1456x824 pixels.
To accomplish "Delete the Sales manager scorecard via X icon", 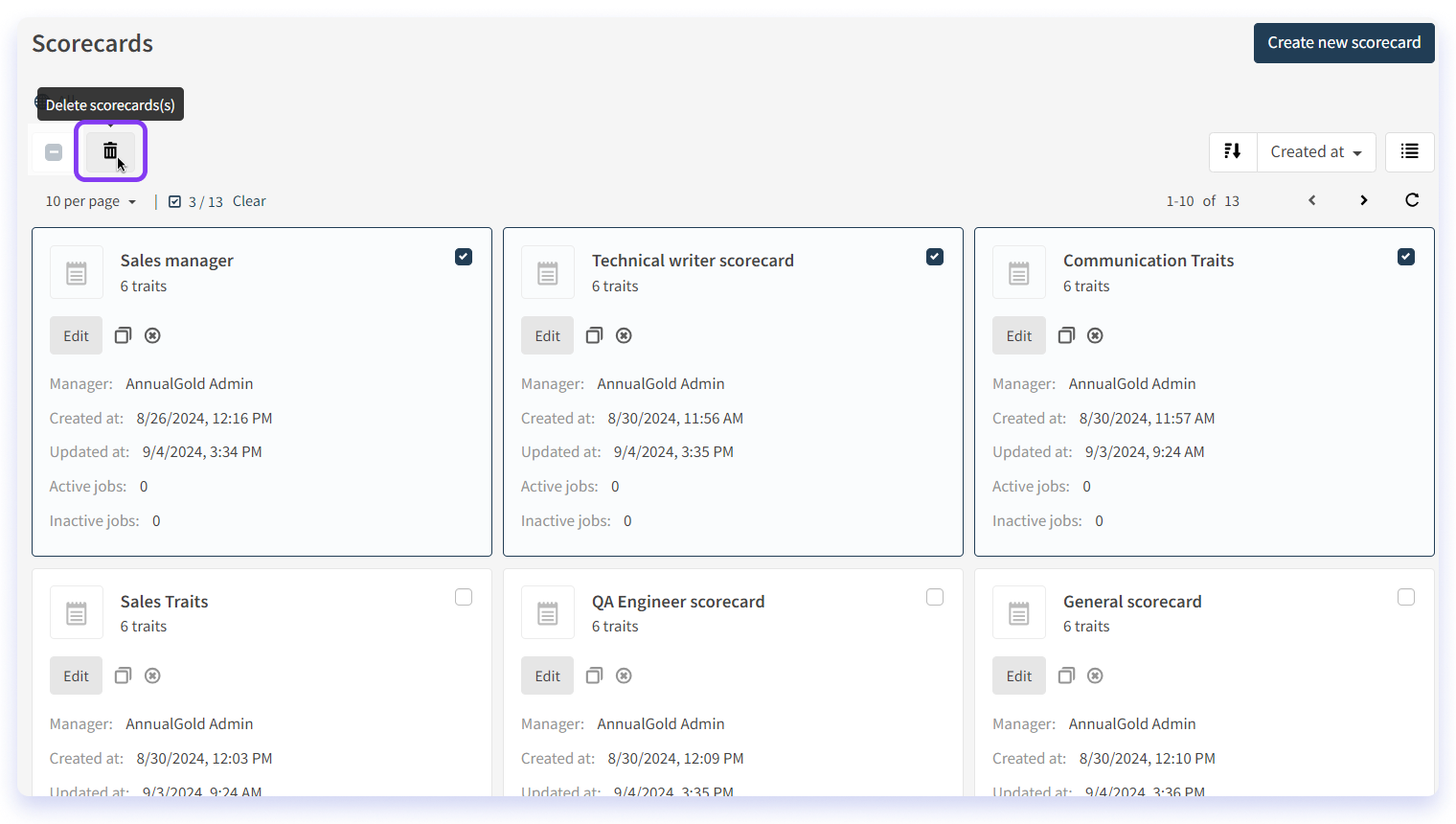I will 152,335.
